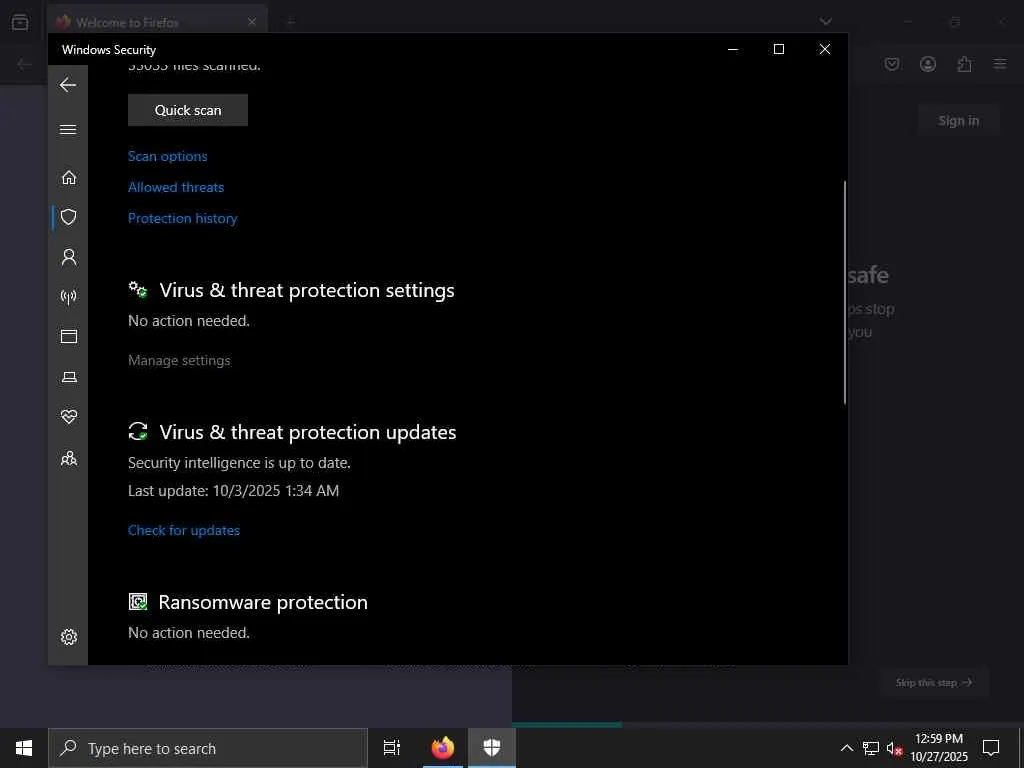
Task: Open Device performance & health heart icon
Action: pyautogui.click(x=69, y=417)
